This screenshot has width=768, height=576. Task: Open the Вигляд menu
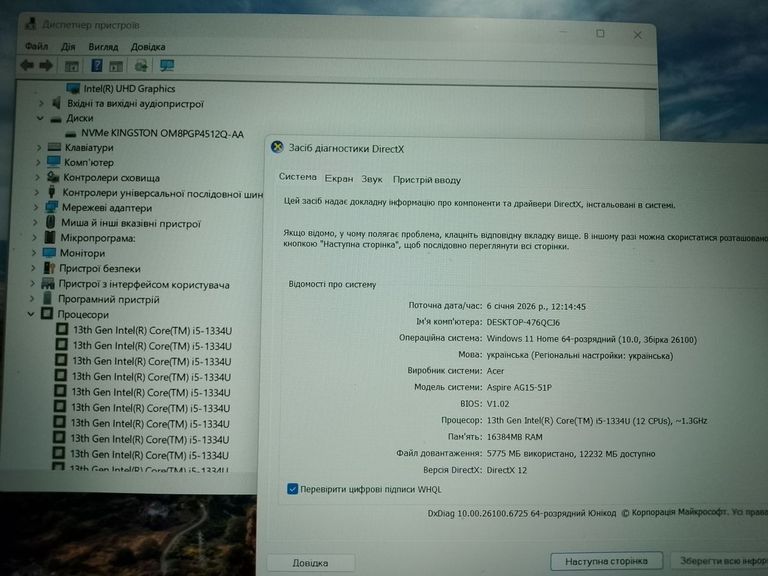pos(103,47)
